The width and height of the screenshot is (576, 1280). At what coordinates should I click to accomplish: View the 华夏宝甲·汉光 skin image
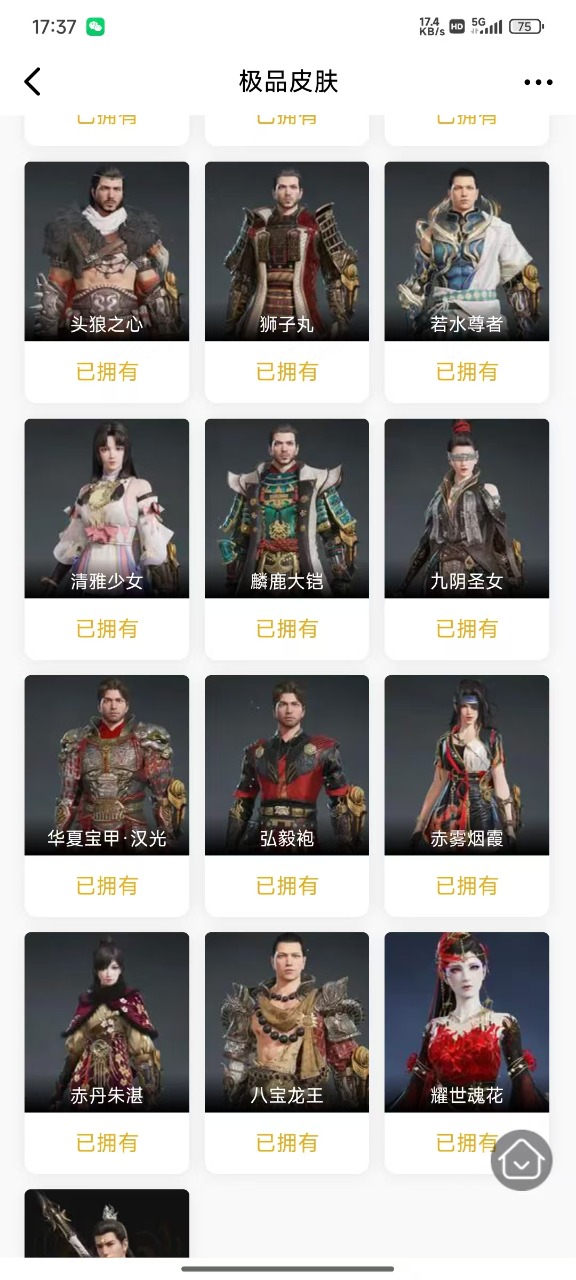[x=107, y=765]
